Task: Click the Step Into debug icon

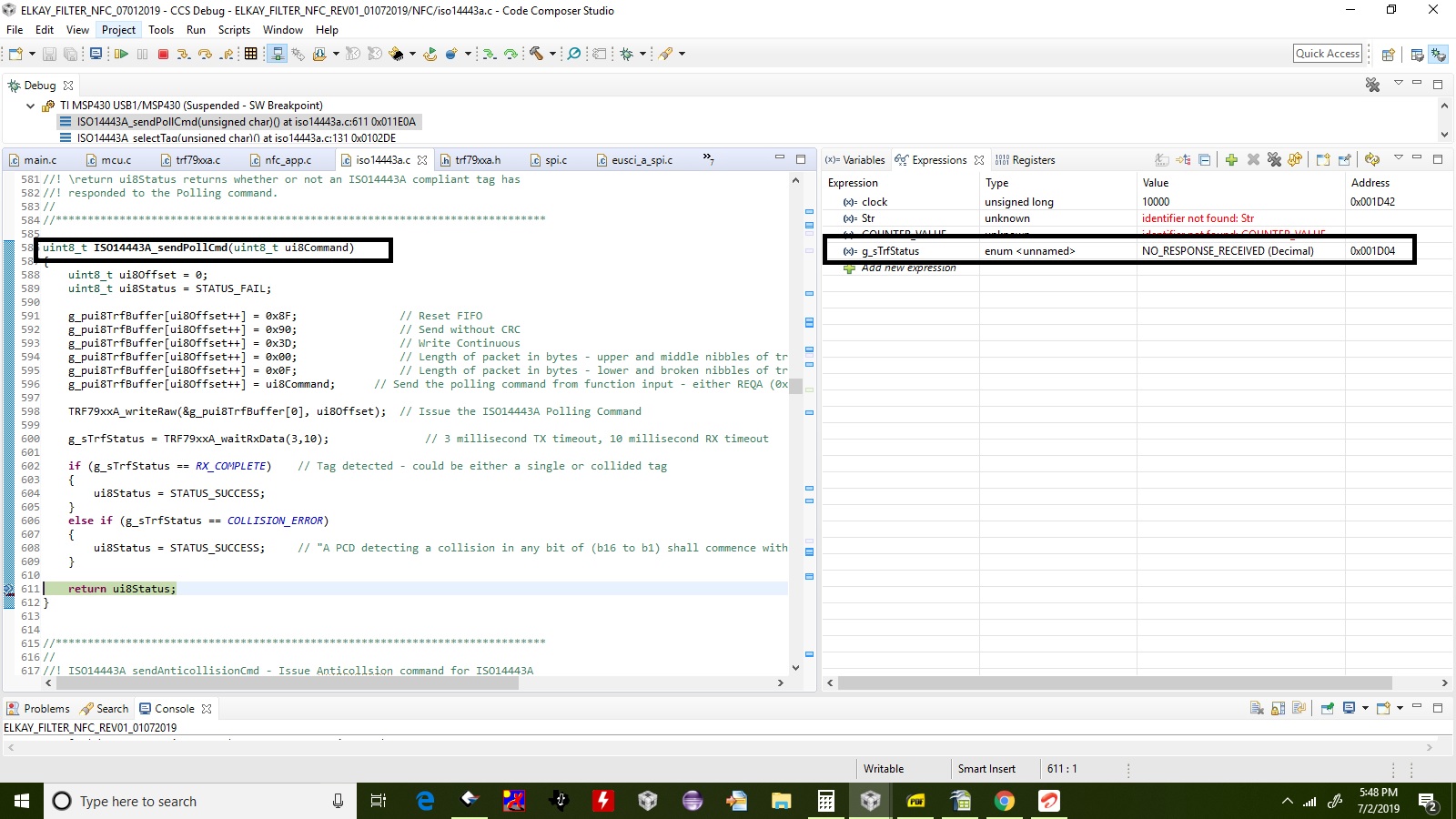Action: pos(184,55)
